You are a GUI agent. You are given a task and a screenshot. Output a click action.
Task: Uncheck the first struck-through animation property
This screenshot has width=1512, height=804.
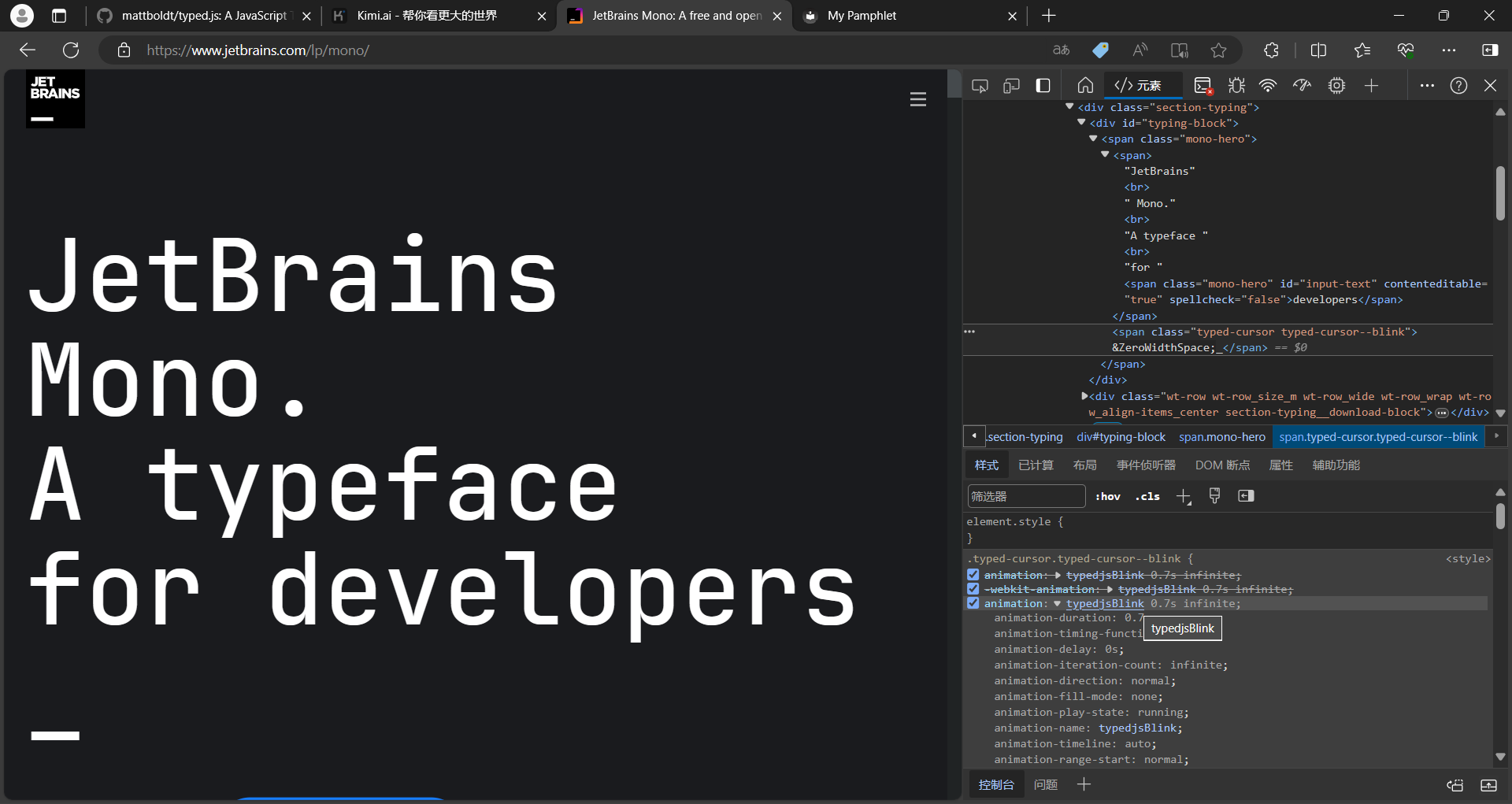pyautogui.click(x=973, y=575)
